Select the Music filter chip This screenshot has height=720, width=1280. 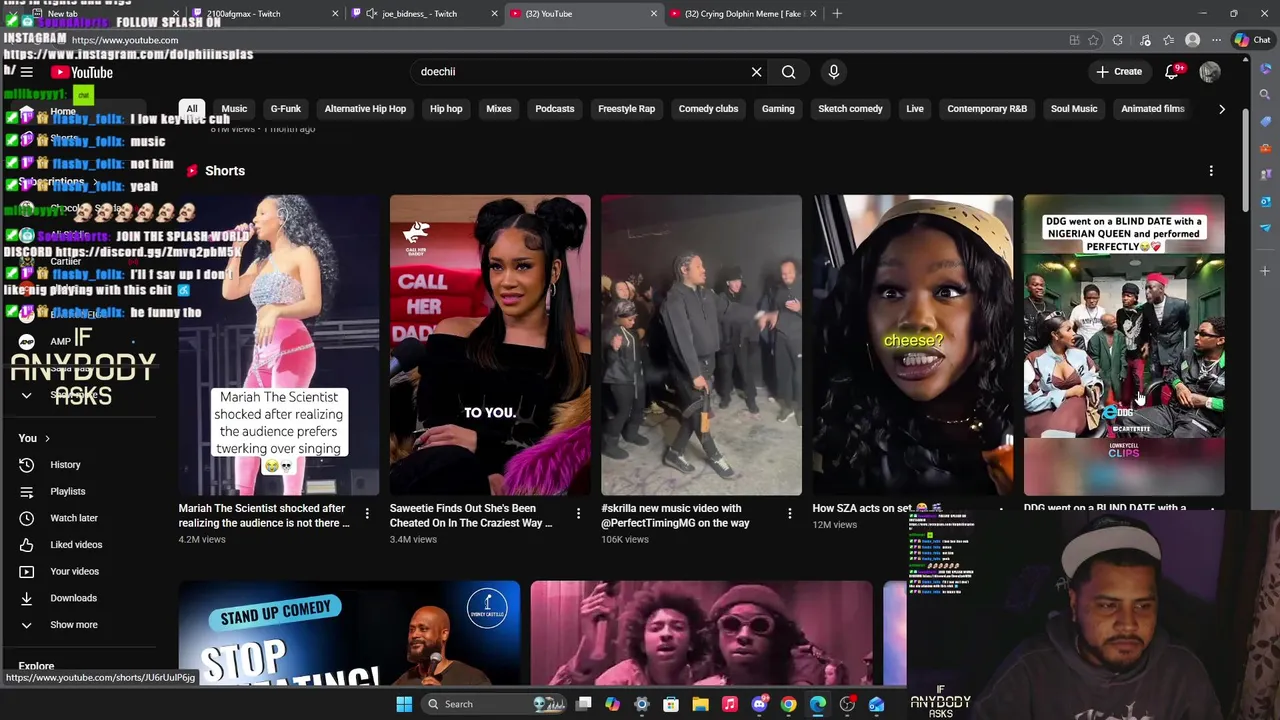[234, 109]
